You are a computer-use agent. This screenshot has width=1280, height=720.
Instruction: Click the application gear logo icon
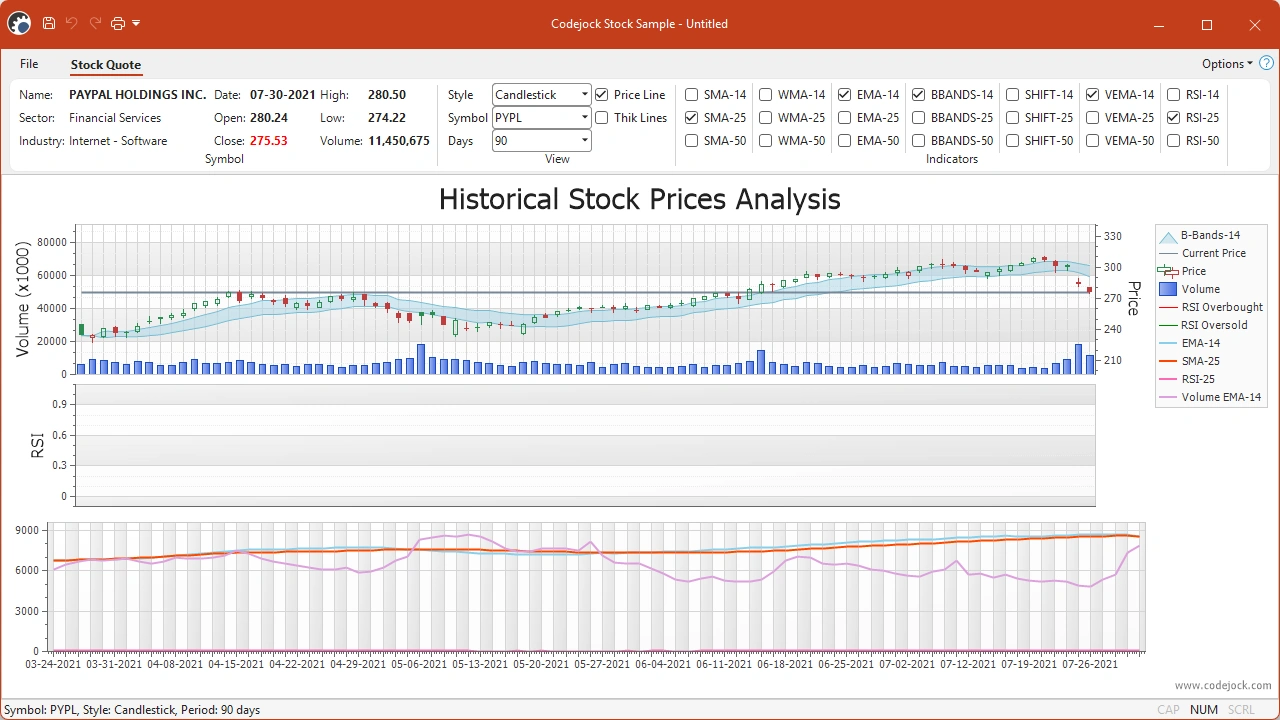coord(18,23)
